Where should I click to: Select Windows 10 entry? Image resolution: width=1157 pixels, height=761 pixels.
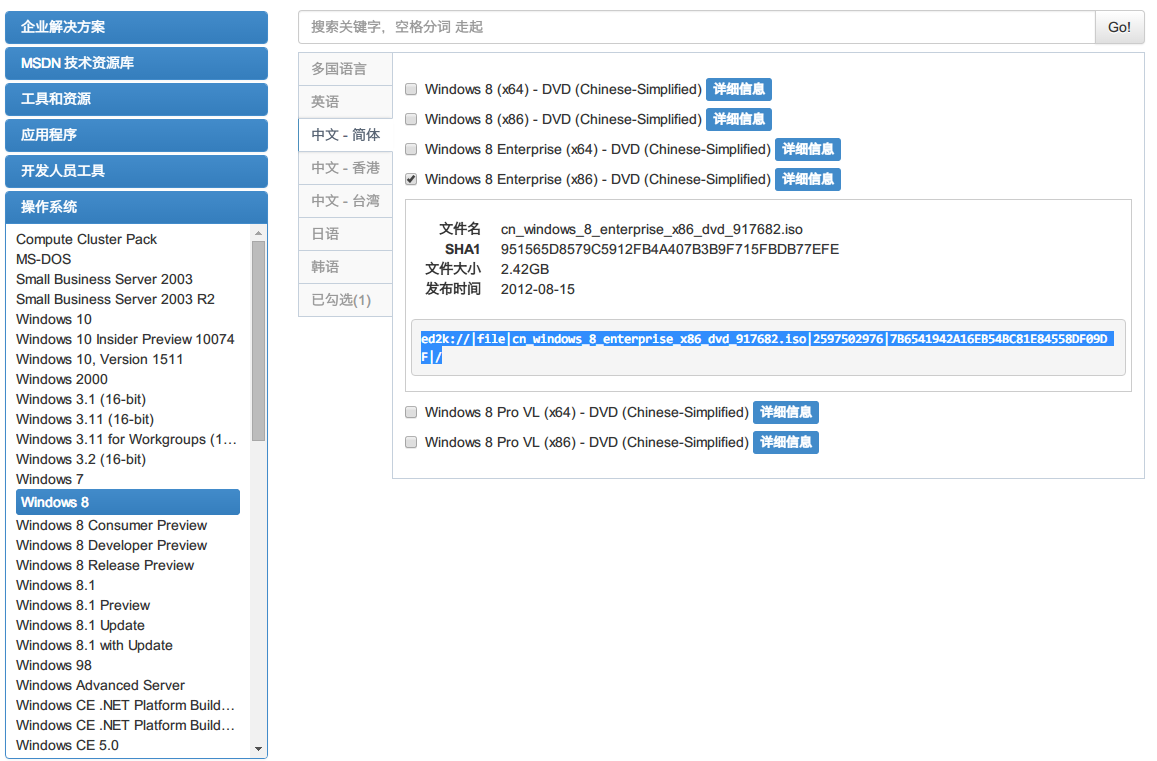click(54, 319)
